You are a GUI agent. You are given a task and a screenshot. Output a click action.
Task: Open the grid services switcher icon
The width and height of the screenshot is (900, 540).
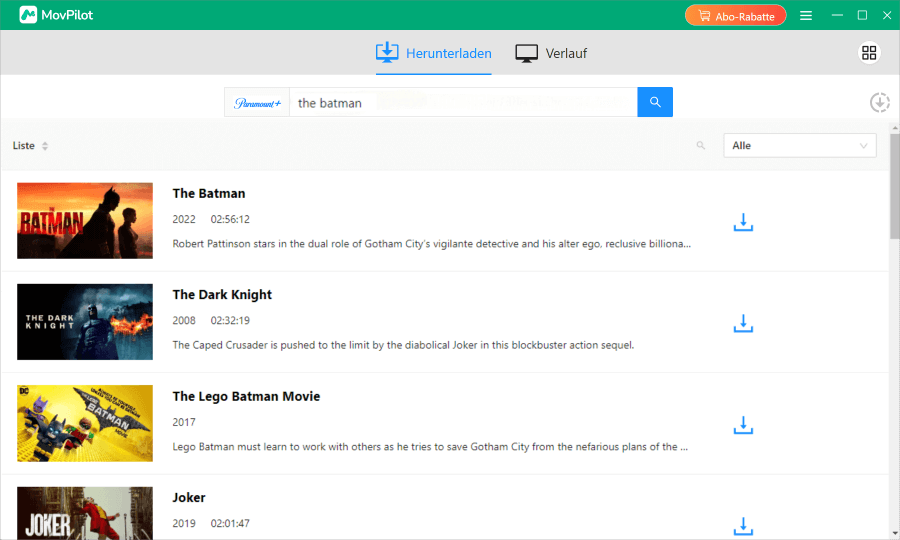(x=869, y=53)
